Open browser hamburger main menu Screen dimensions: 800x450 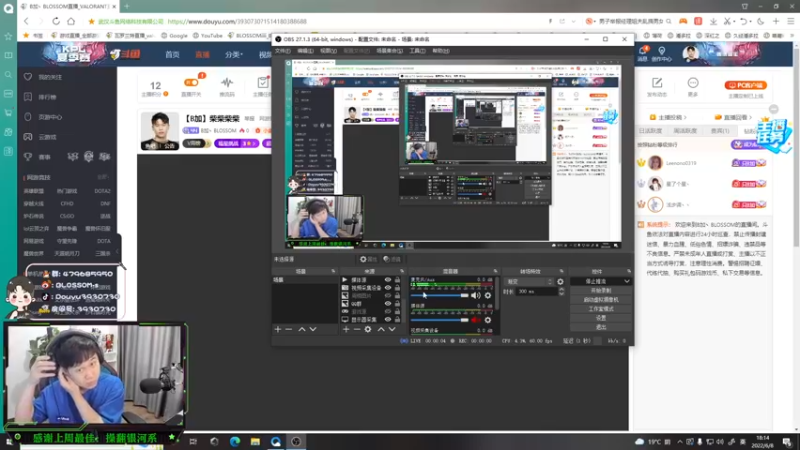[790, 21]
